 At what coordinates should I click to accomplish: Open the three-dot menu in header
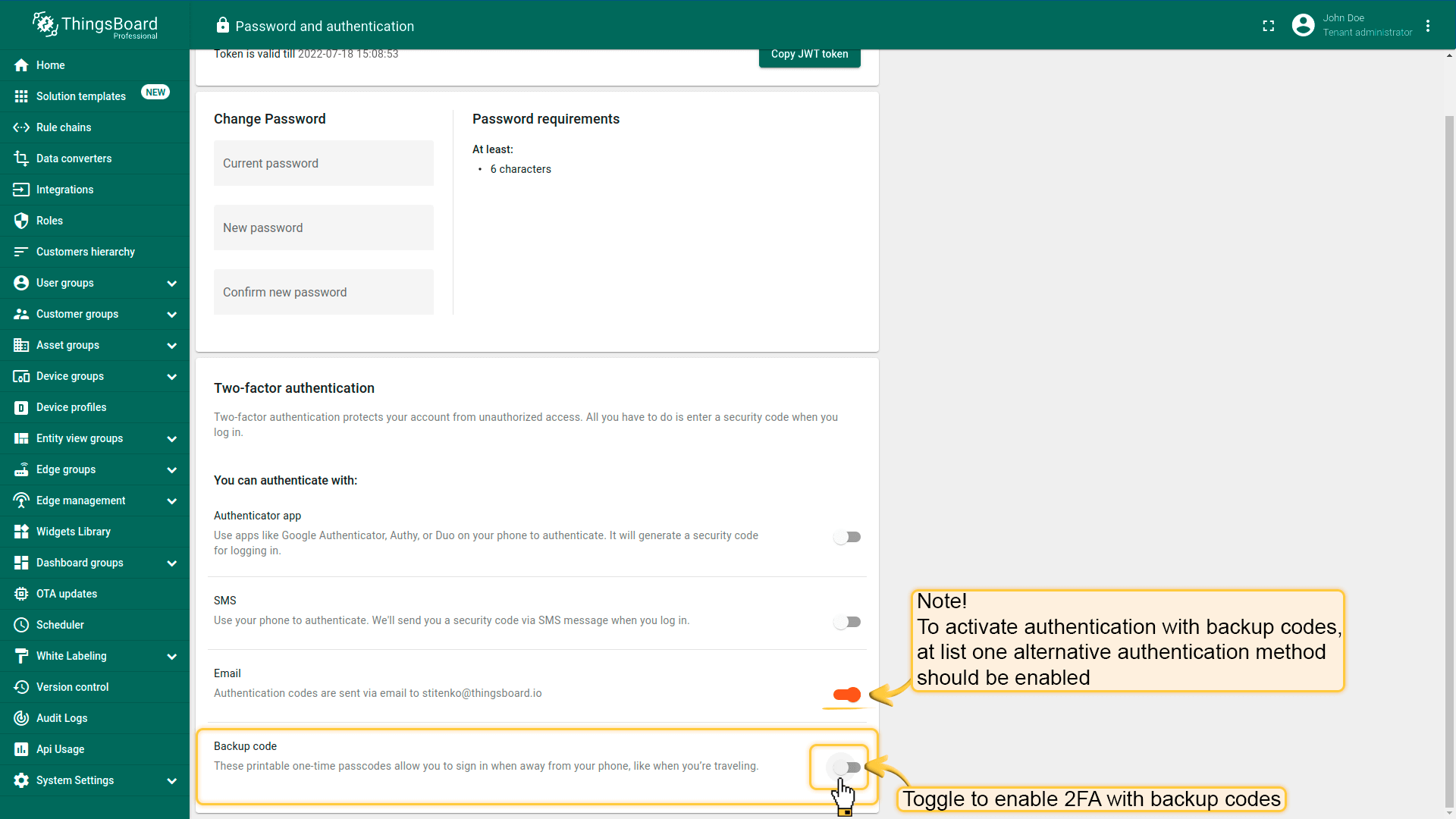tap(1428, 26)
